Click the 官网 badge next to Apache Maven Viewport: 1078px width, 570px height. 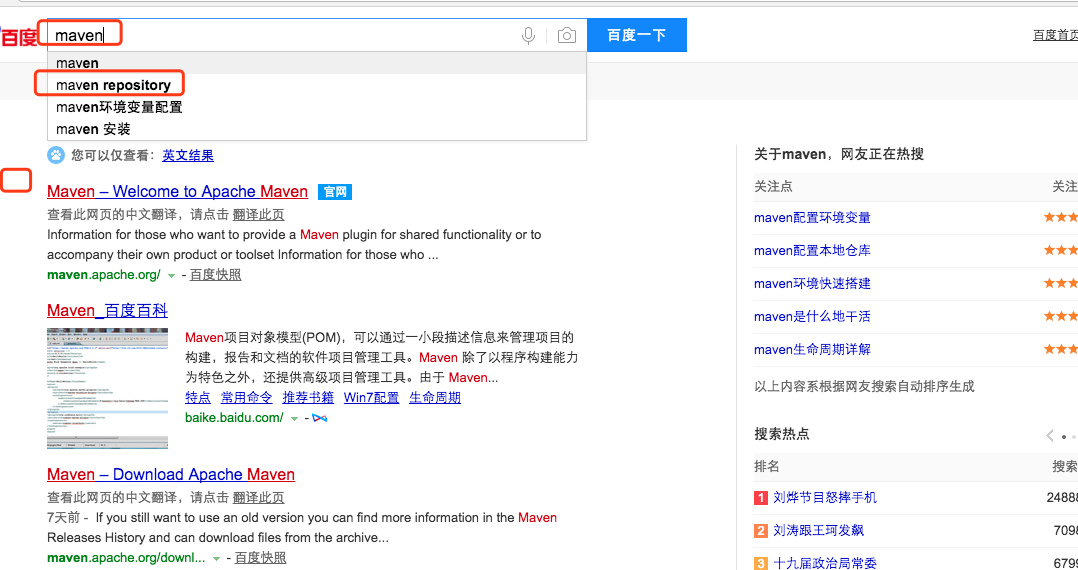(x=335, y=192)
